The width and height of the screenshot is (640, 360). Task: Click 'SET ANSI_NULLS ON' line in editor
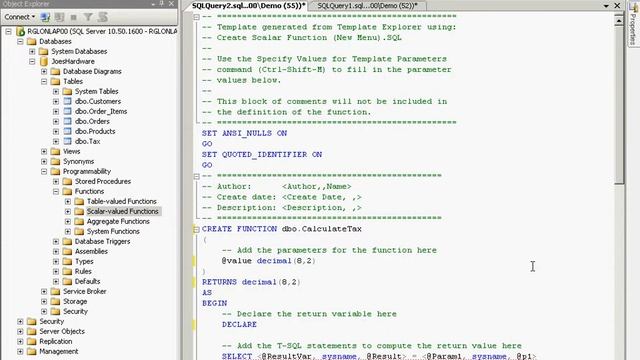(244, 133)
